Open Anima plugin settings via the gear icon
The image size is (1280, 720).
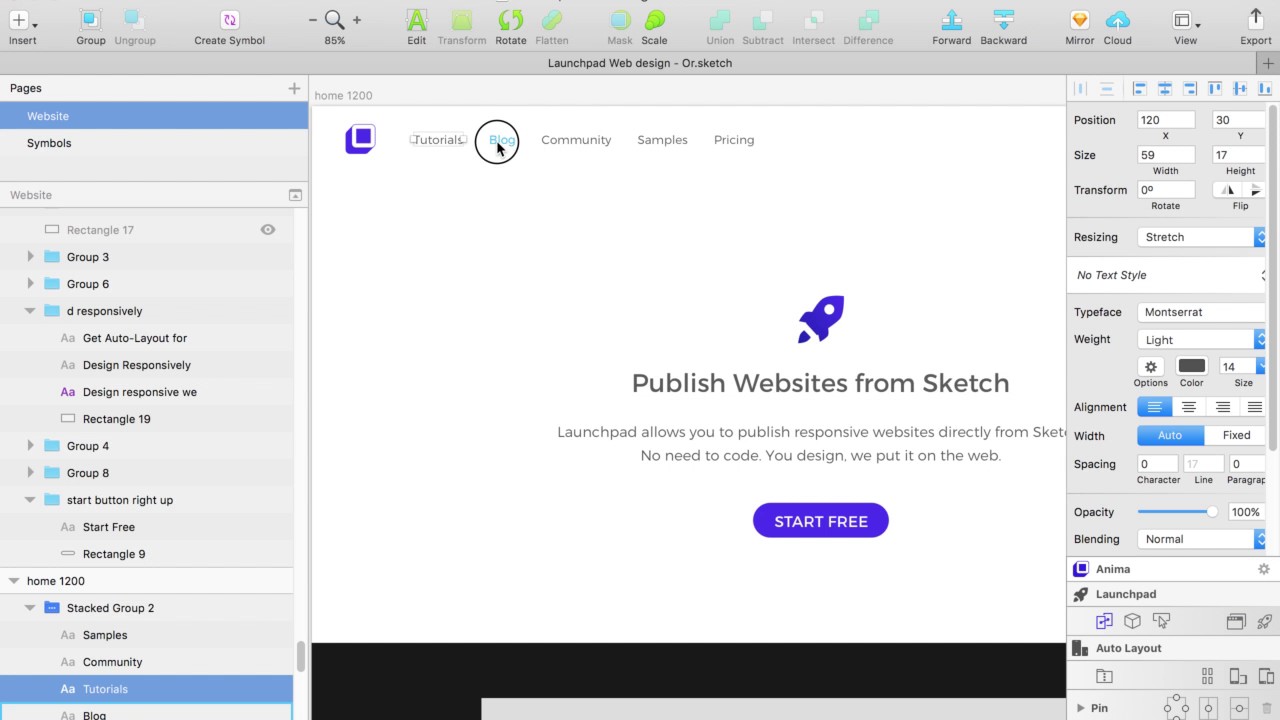(x=1263, y=568)
